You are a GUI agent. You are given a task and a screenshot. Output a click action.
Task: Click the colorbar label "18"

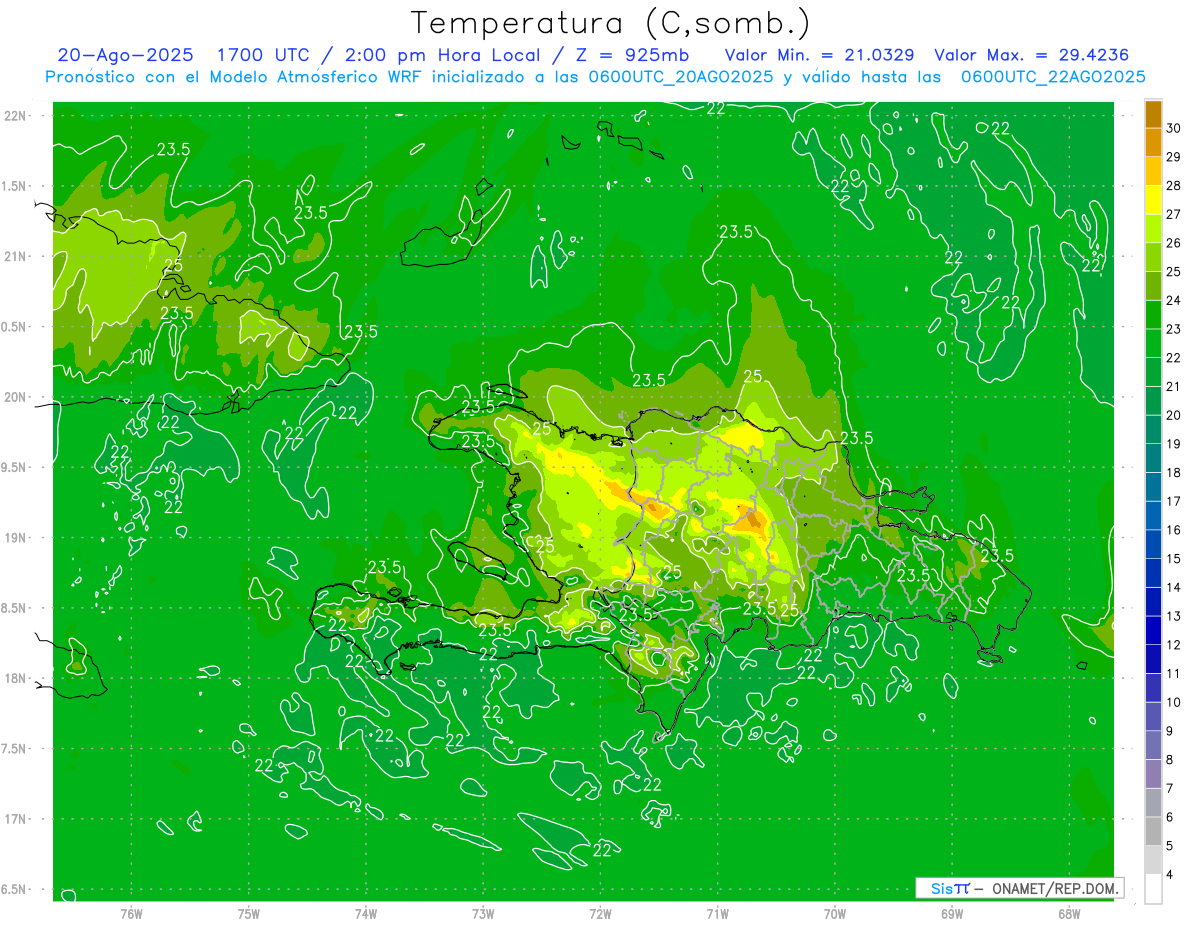(1174, 472)
